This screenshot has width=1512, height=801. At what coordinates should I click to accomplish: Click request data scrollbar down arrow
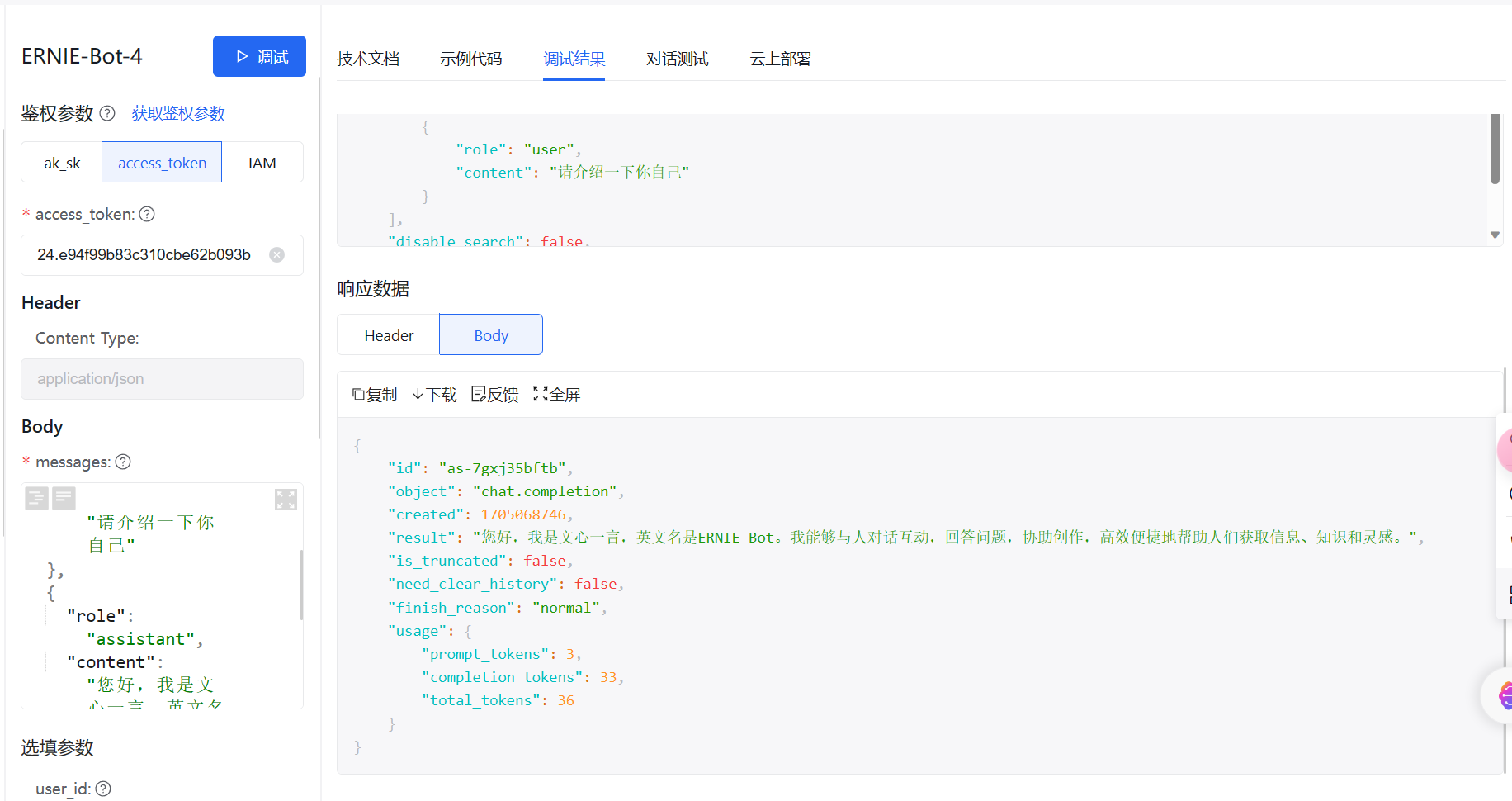1495,235
